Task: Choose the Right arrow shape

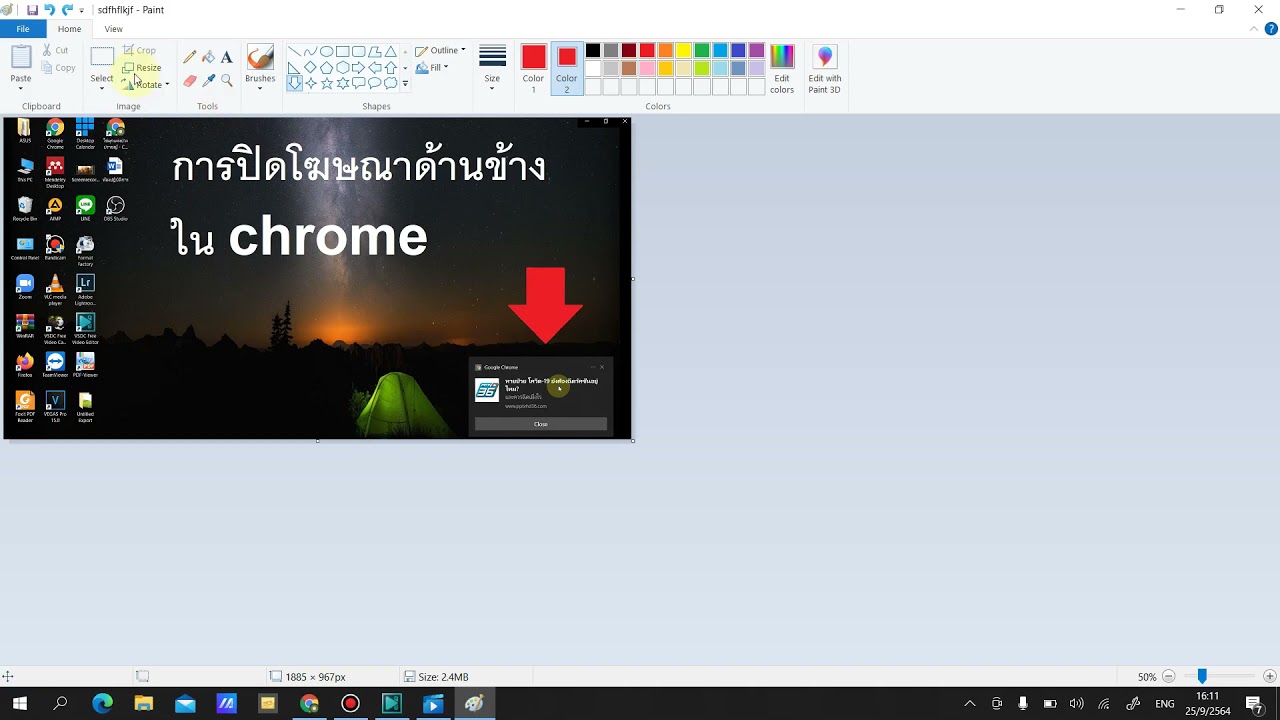Action: click(358, 67)
